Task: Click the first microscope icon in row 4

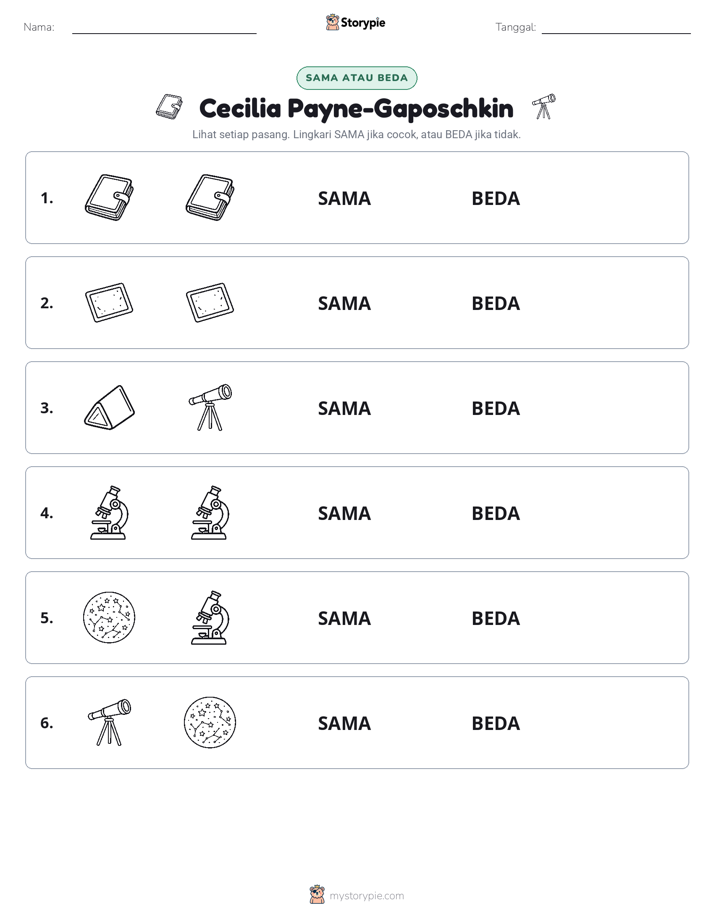Action: tap(109, 513)
